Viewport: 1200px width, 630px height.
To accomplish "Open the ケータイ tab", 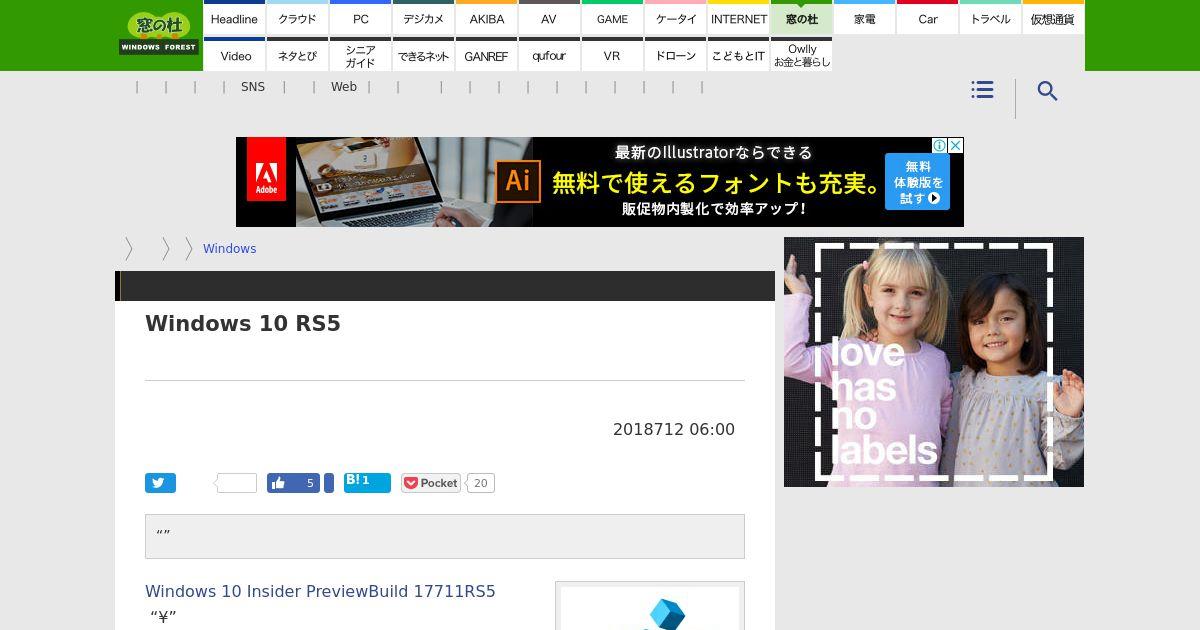I will pos(676,19).
